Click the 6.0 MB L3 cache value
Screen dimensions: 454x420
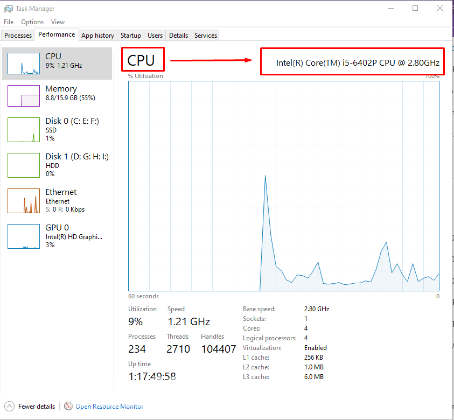314,377
